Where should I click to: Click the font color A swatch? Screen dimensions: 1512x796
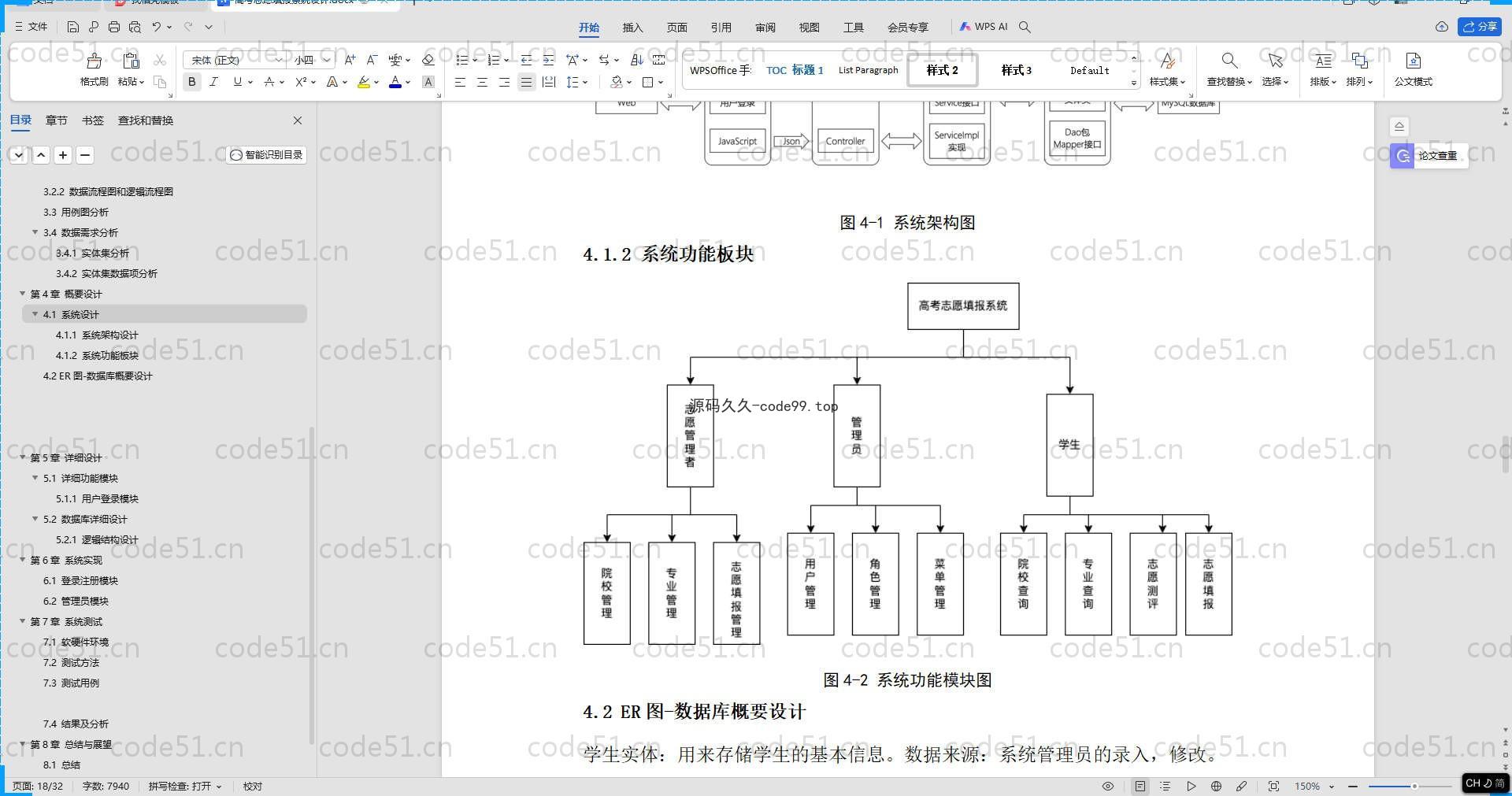point(395,82)
